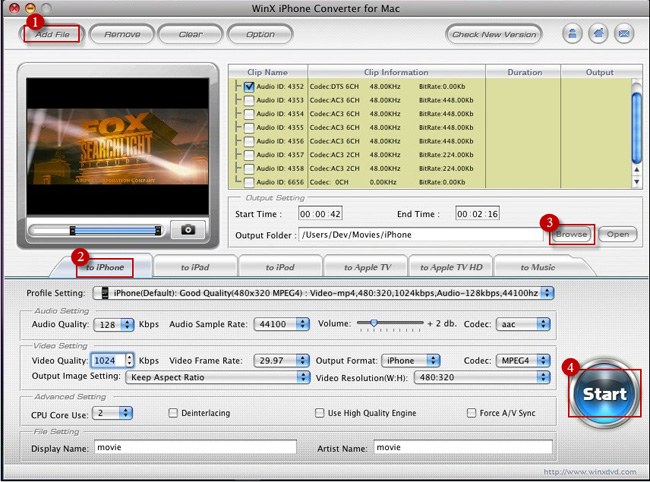
Task: Uncheck Audio ID 4352 checkbox
Action: (x=249, y=87)
